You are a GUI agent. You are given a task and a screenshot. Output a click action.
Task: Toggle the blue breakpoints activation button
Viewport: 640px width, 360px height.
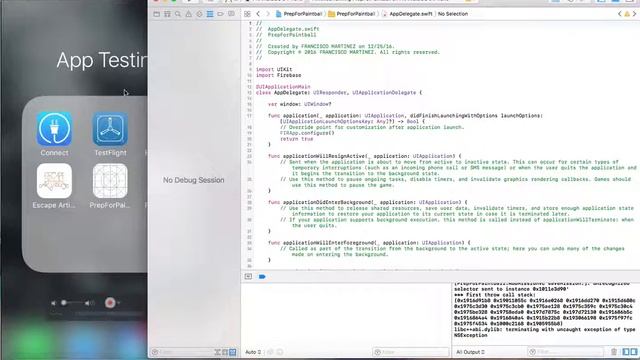point(262,276)
